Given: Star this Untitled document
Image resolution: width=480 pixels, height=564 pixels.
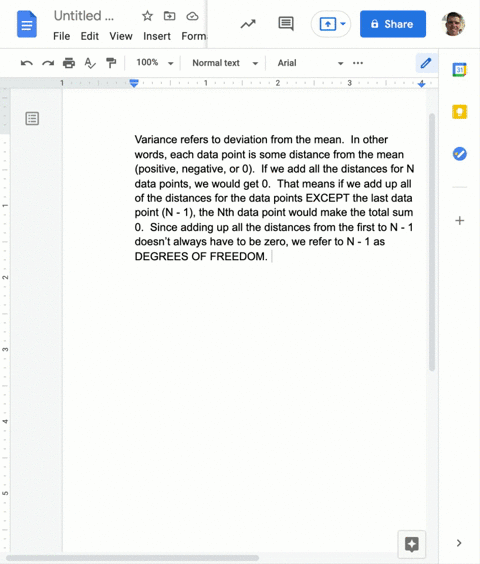Looking at the screenshot, I should click(147, 16).
